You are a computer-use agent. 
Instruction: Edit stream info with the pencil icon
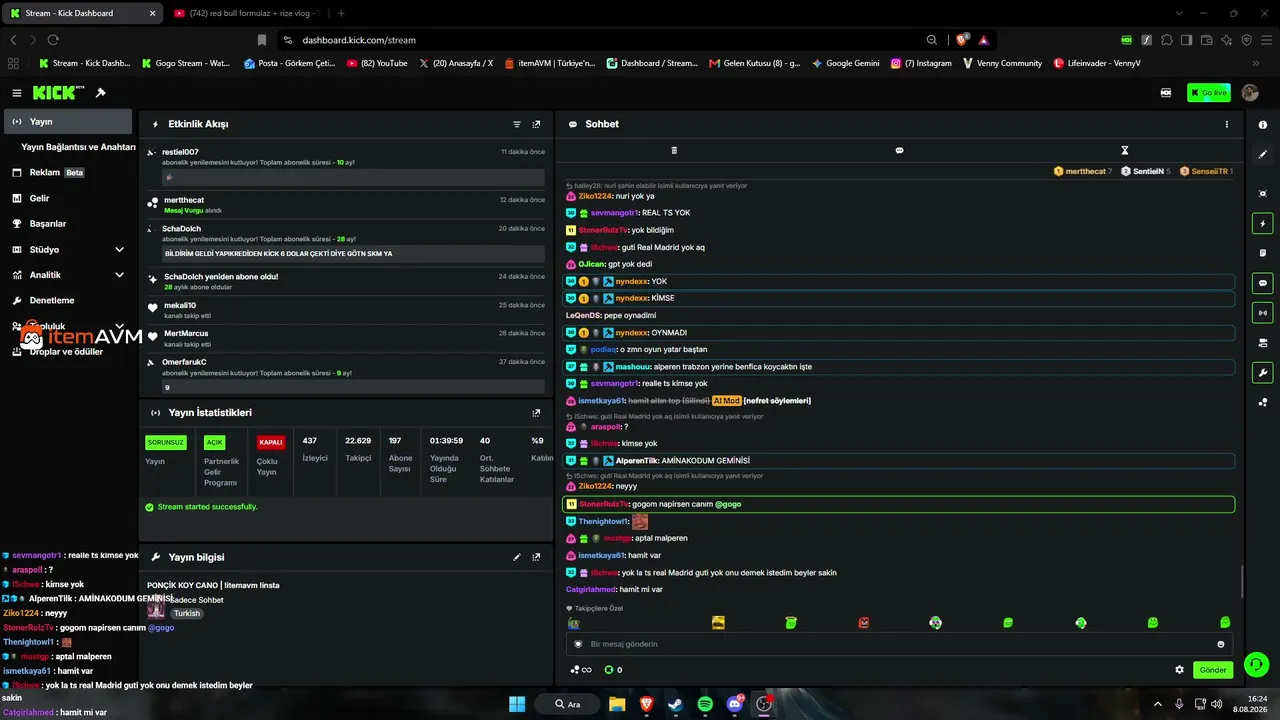[x=517, y=557]
